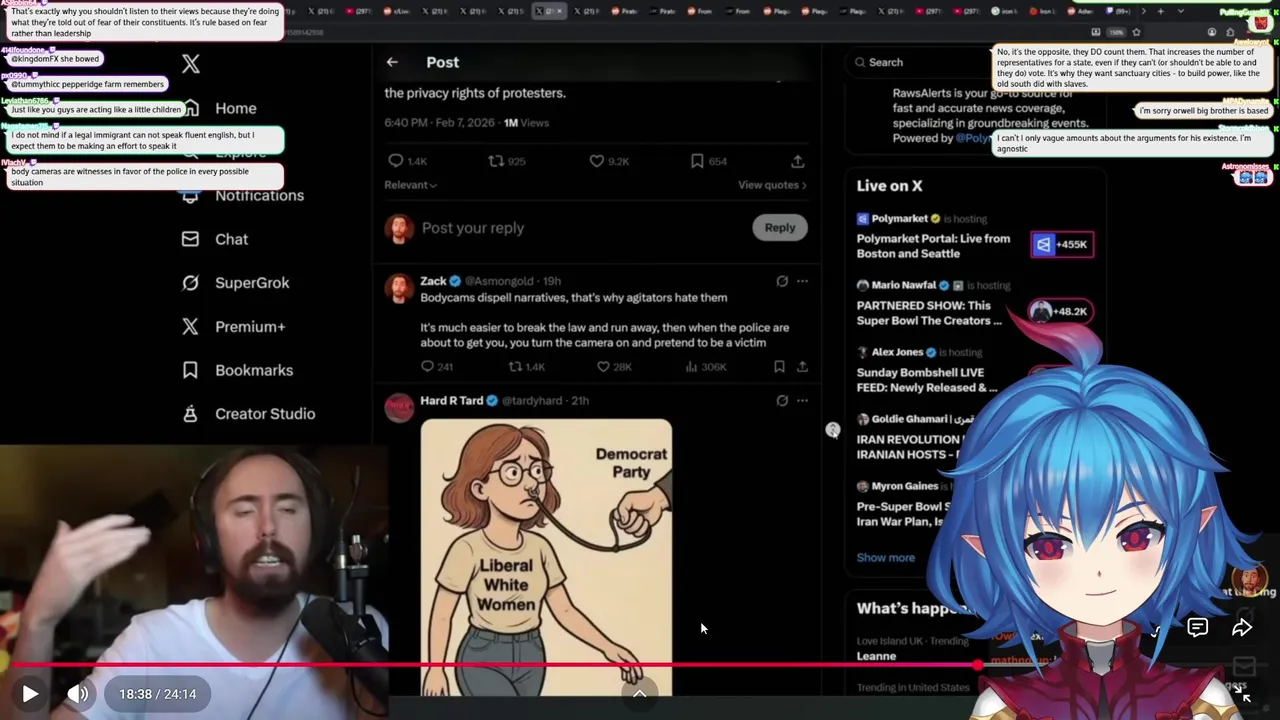Bookmark Zack's reply
This screenshot has width=1280, height=720.
779,367
